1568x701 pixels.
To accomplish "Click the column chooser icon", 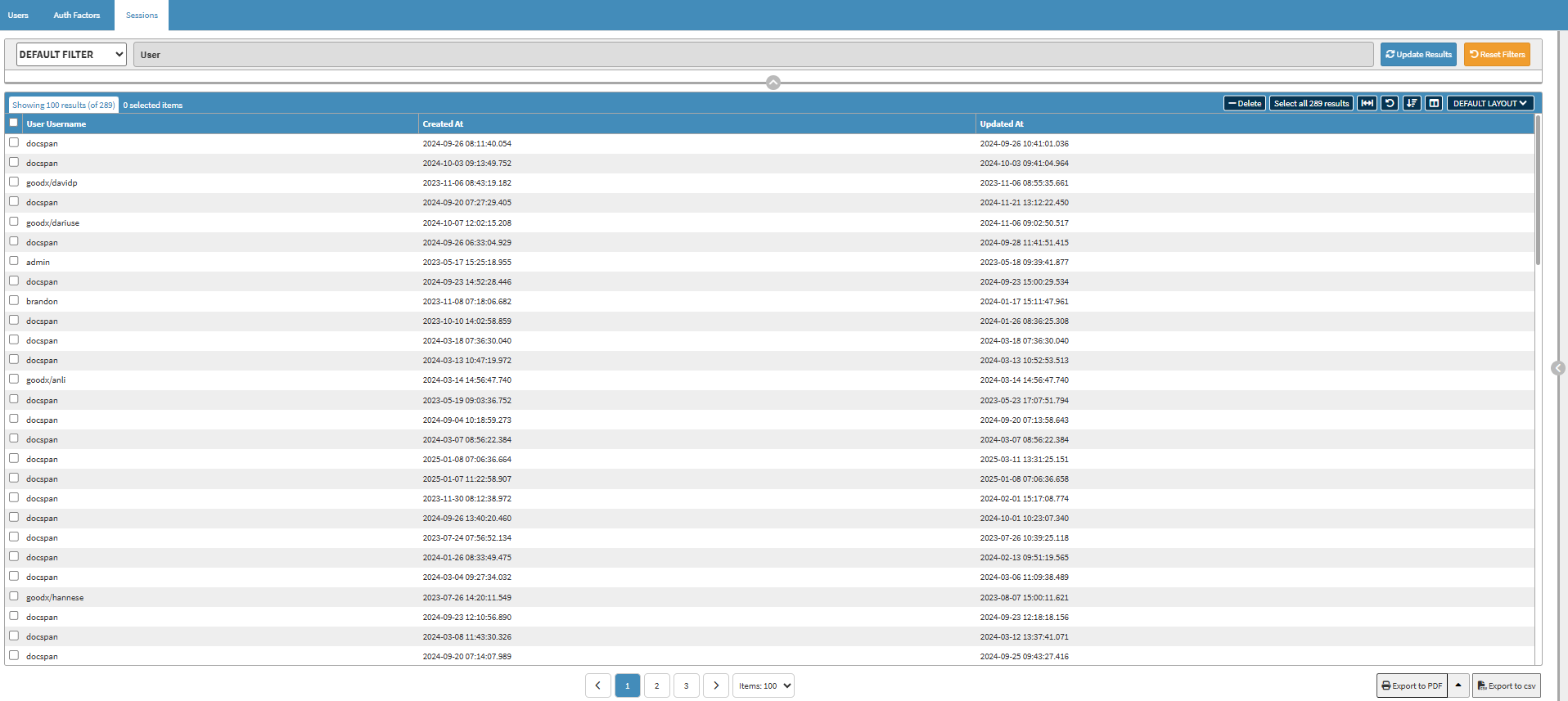I will click(1433, 103).
